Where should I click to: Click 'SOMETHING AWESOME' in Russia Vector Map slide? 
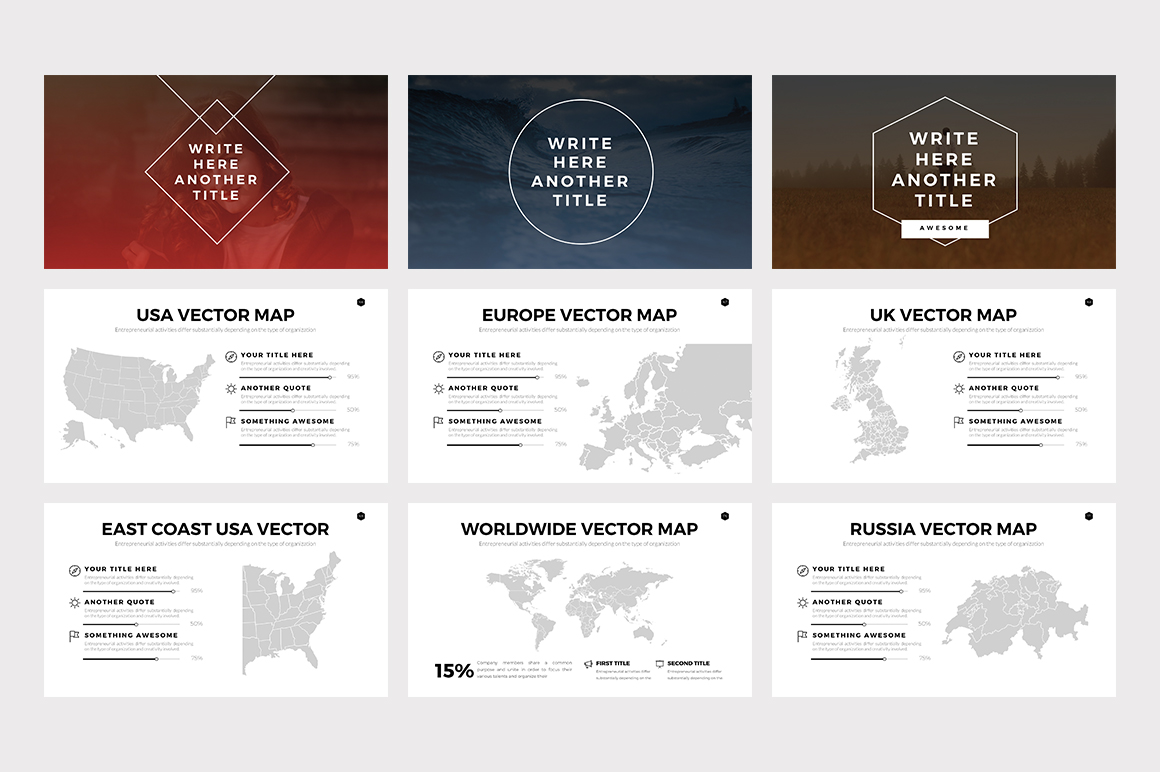[x=859, y=635]
